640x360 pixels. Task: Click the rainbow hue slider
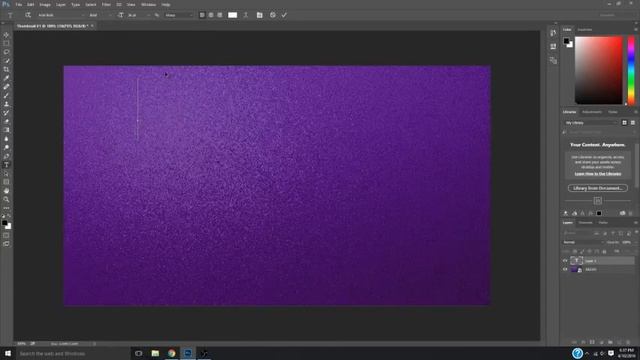pos(631,70)
